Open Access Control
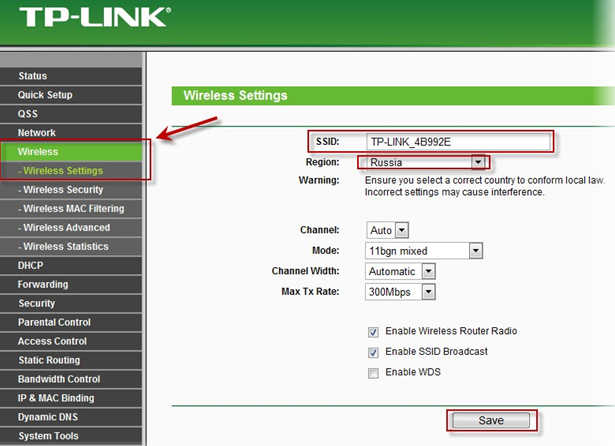 (71, 341)
